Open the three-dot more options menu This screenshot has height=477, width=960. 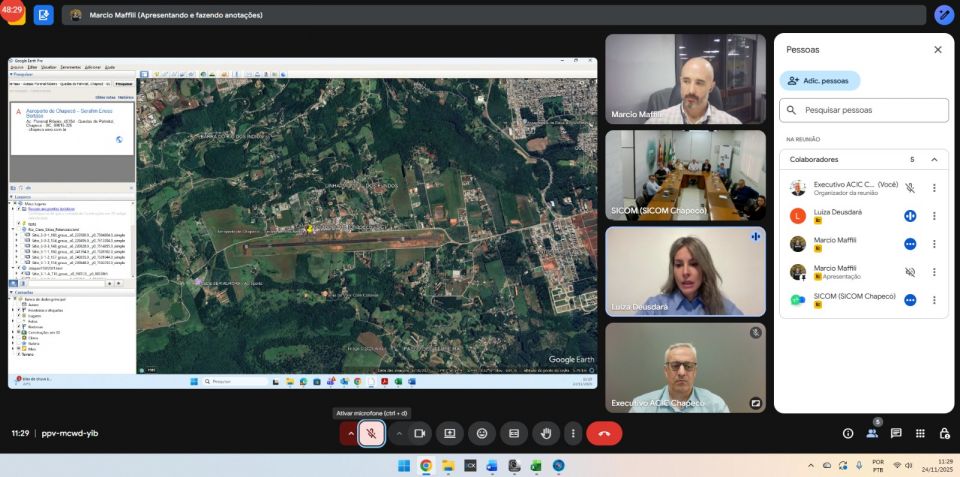click(572, 433)
